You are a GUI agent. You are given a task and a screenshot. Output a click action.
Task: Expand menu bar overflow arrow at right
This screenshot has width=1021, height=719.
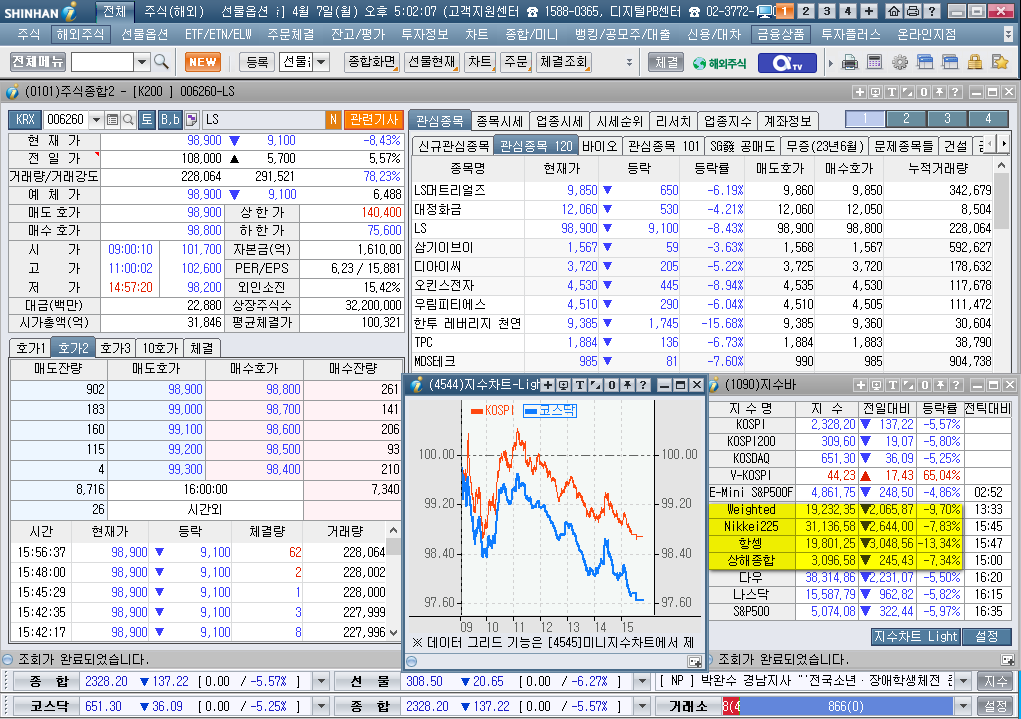coord(1009,34)
